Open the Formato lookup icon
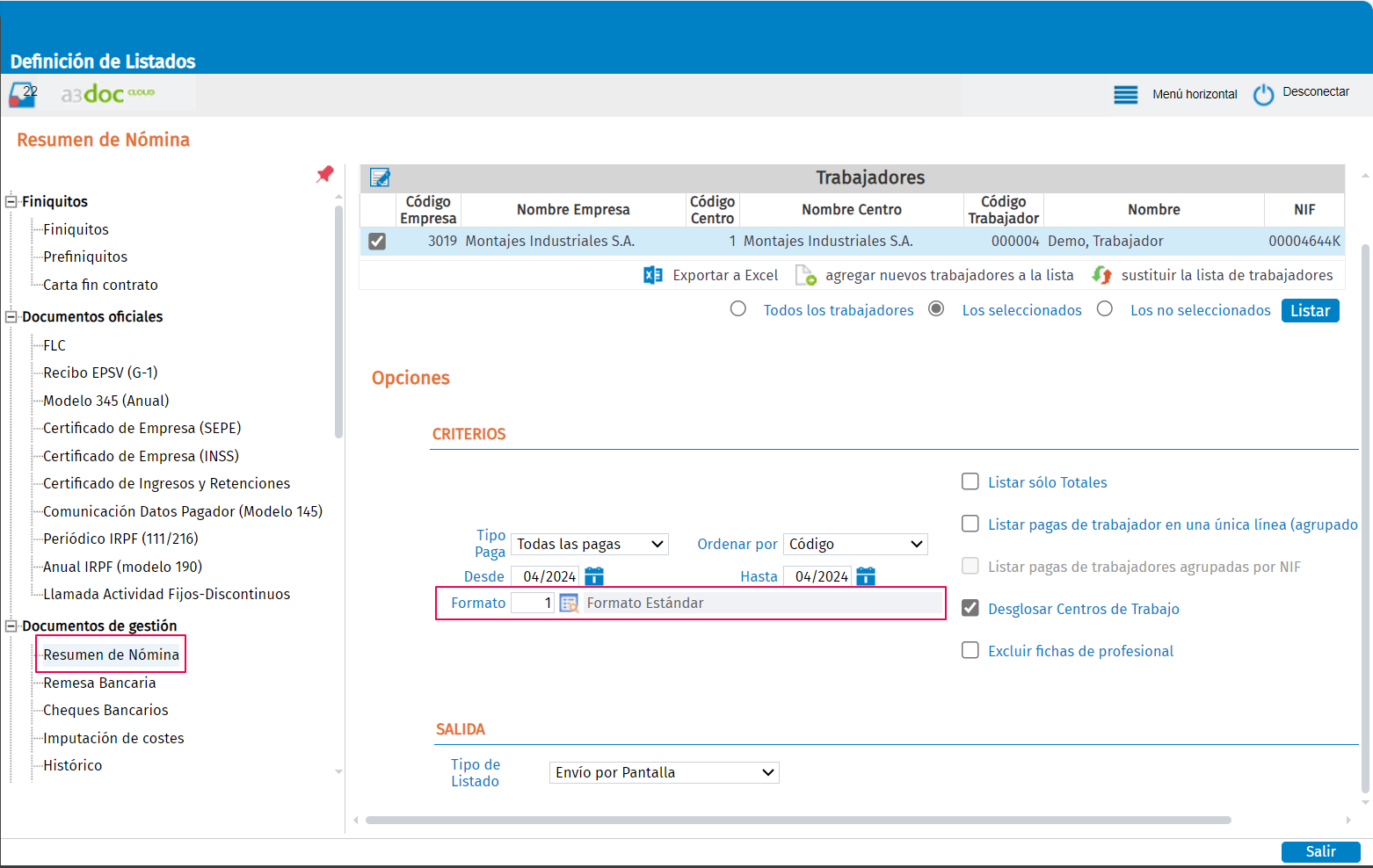This screenshot has width=1373, height=868. pyautogui.click(x=569, y=604)
